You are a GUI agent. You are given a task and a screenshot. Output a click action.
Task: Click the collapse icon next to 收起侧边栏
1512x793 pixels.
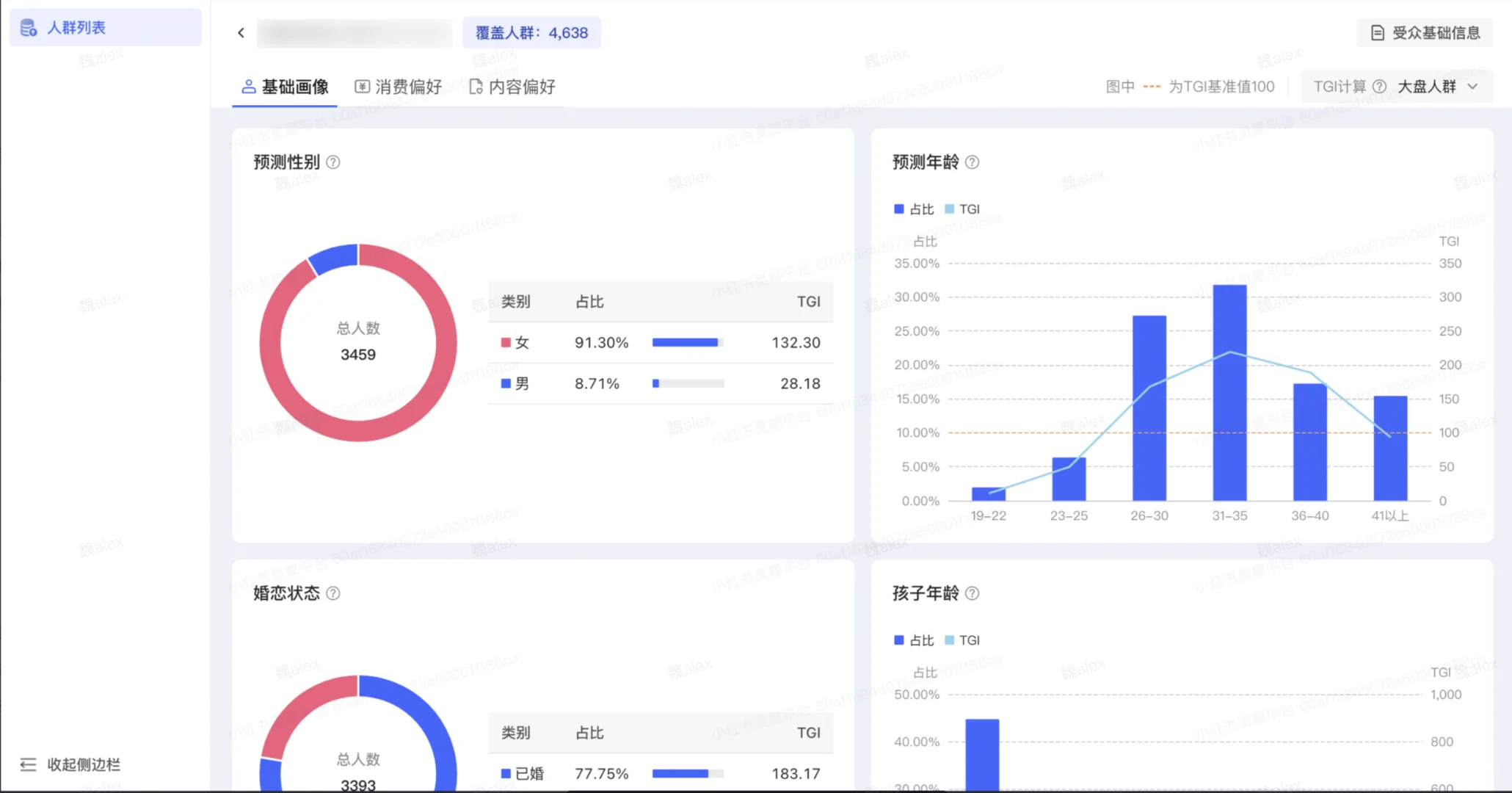28,764
